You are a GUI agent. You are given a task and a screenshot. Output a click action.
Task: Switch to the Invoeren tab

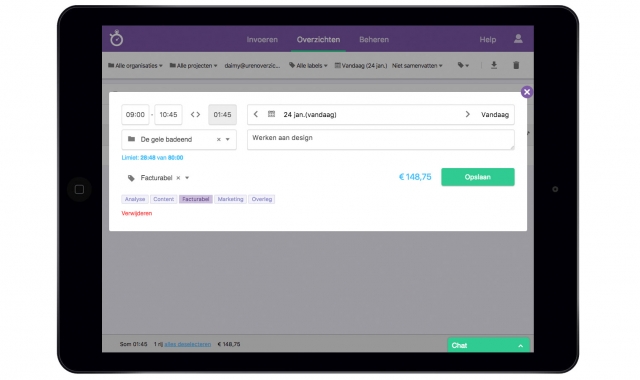(x=262, y=40)
